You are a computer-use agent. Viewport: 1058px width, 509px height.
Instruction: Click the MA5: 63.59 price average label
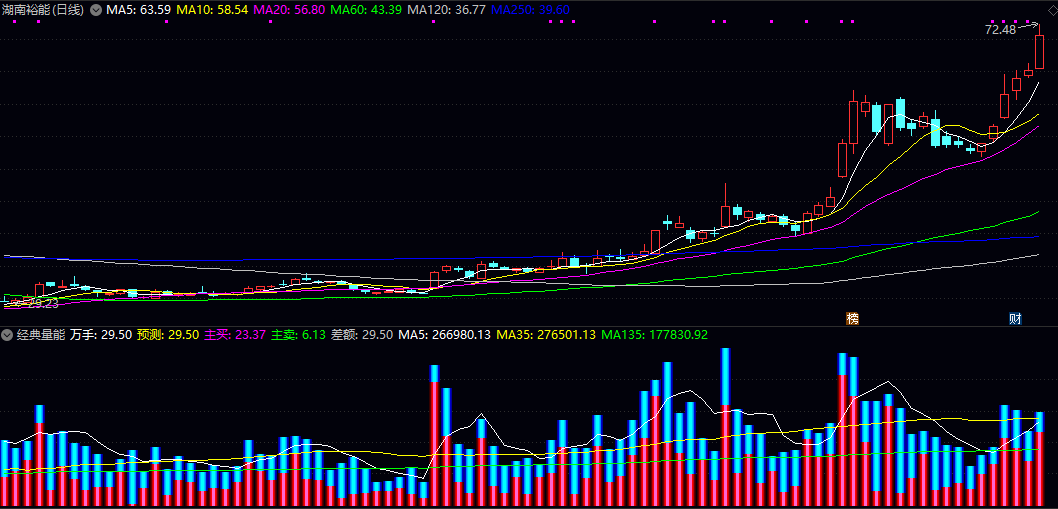pos(138,10)
